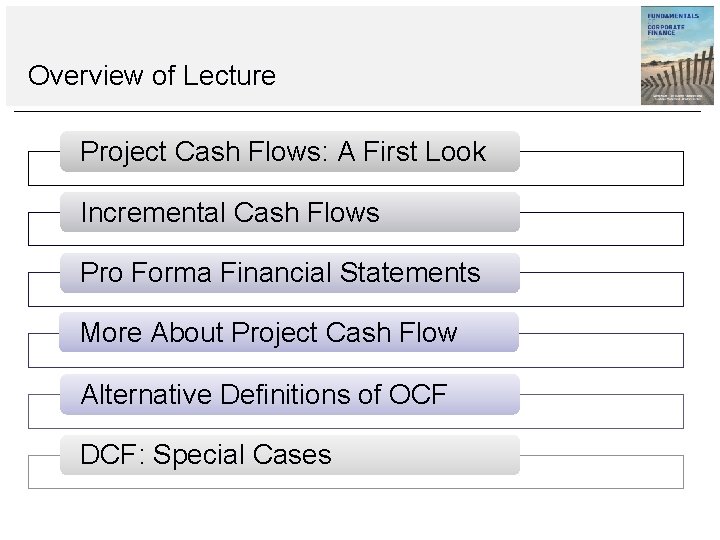The width and height of the screenshot is (720, 540).
Task: Select empty box right of "Pro Forma" item
Action: click(601, 289)
